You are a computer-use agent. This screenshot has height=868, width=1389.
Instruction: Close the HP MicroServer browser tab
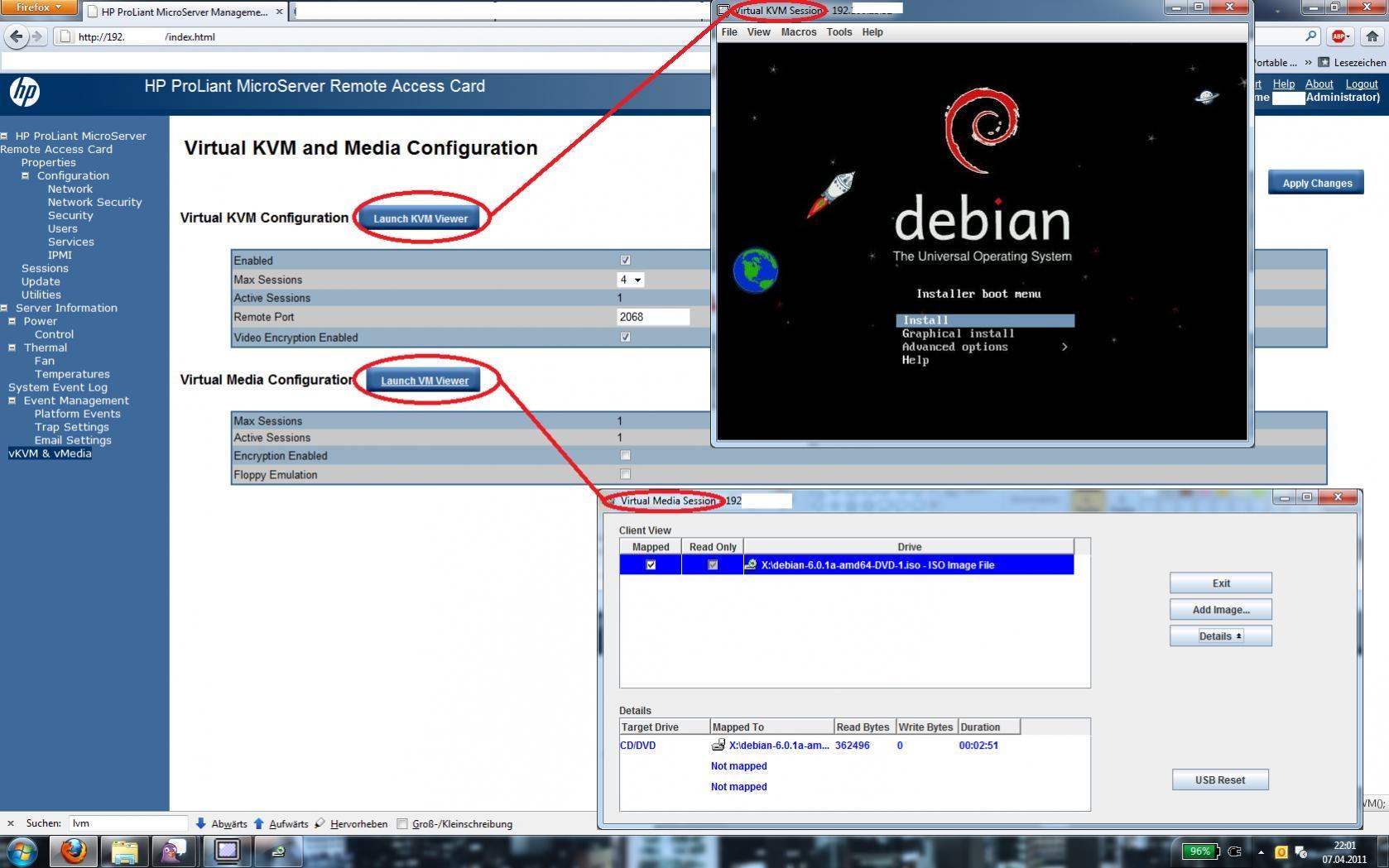pos(279,12)
